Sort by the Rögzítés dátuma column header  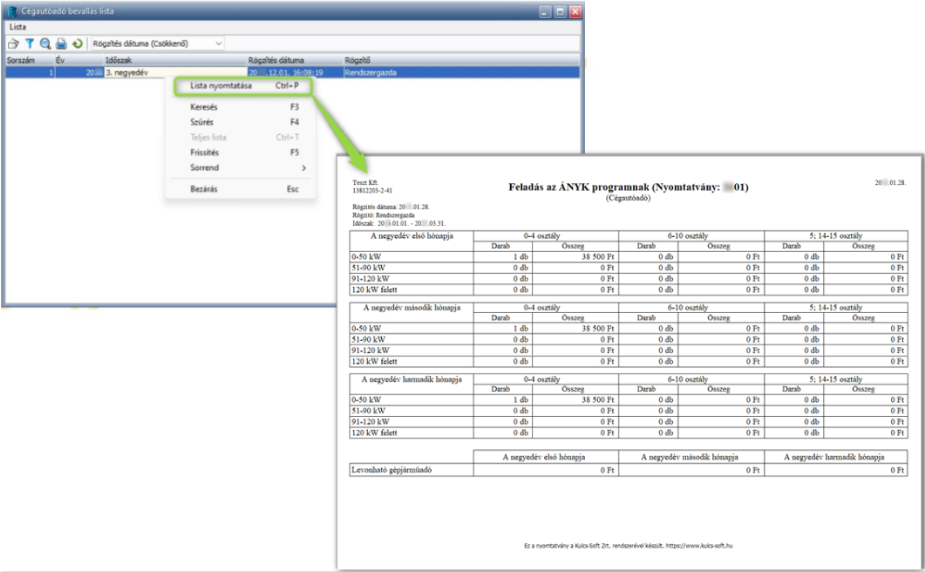coord(295,60)
